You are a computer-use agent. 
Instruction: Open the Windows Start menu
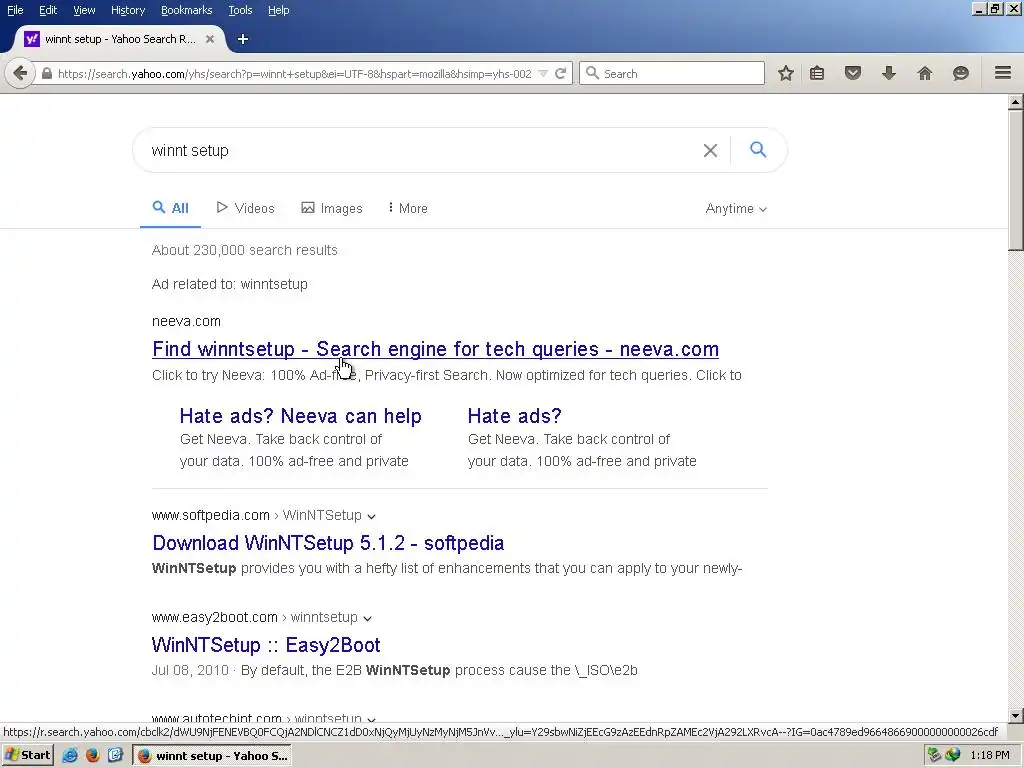(x=27, y=756)
